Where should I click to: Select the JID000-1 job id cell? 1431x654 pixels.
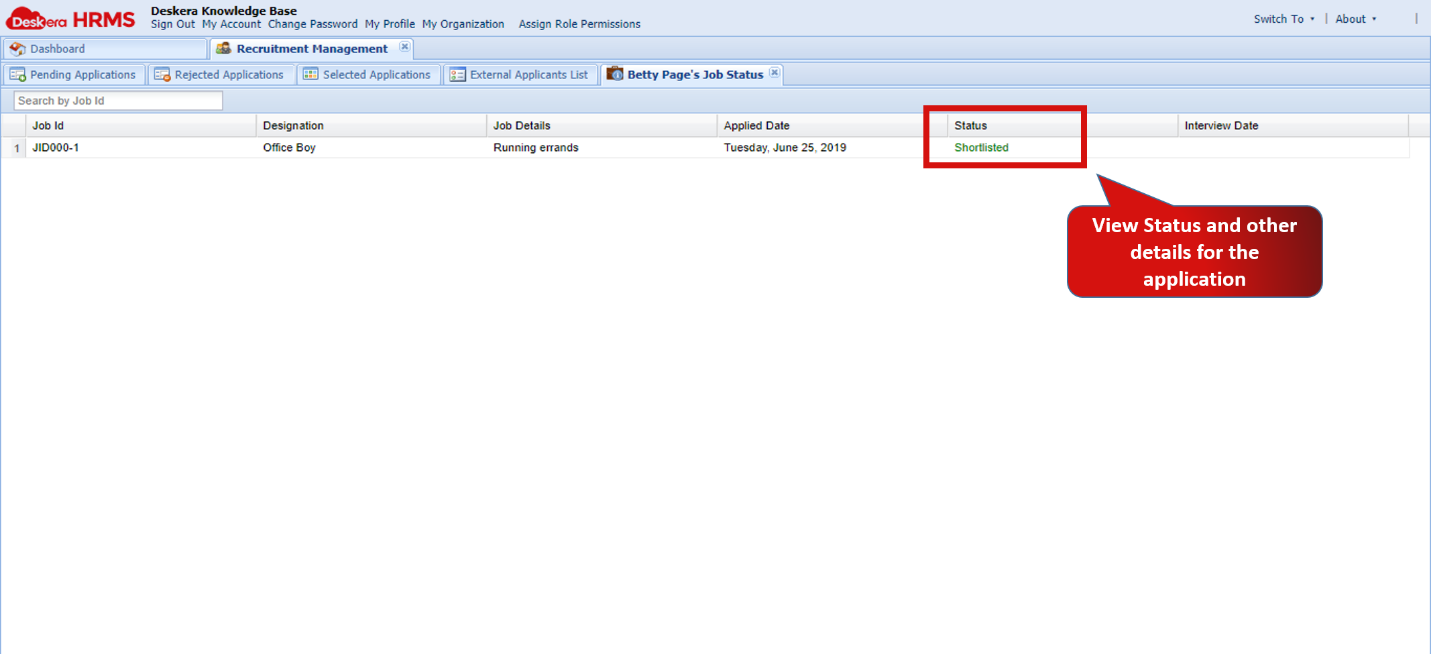pos(141,148)
